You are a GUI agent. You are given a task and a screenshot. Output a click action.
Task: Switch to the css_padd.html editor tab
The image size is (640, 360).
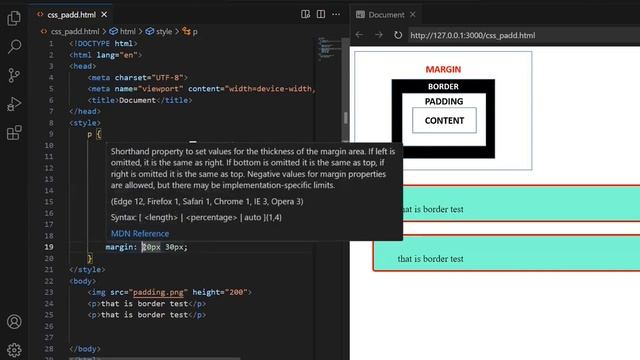coord(71,15)
